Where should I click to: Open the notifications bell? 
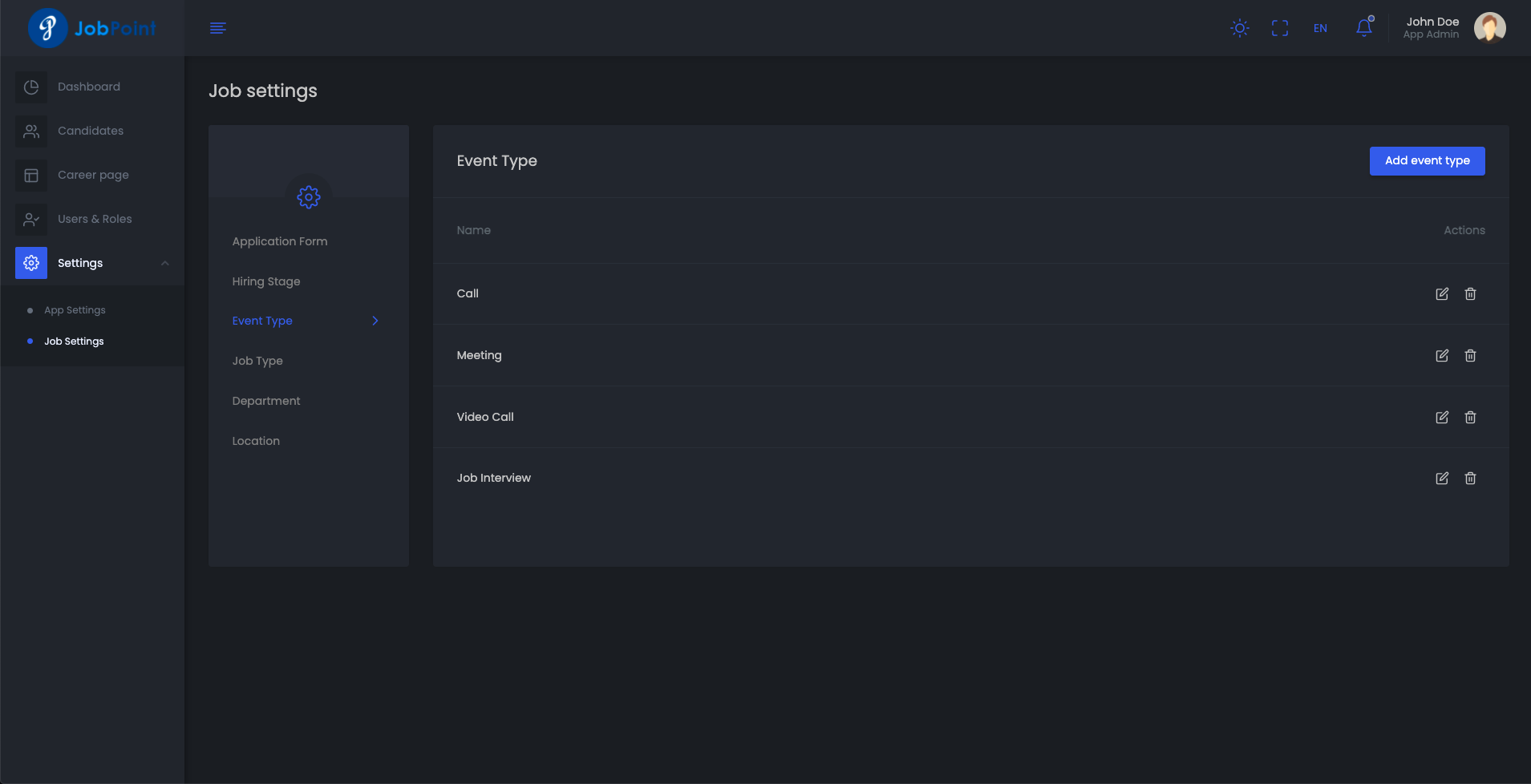click(1363, 28)
